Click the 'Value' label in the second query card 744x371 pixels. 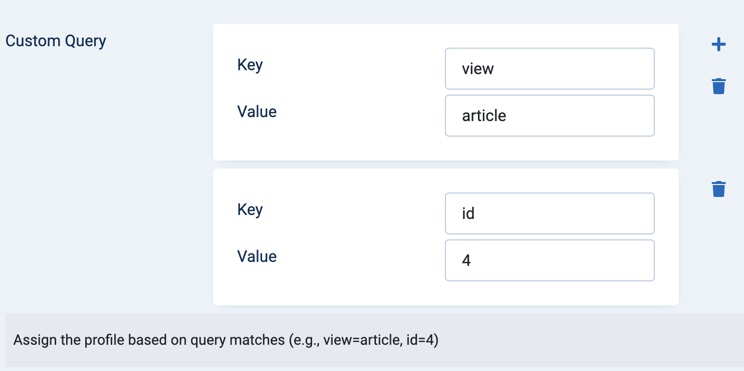click(257, 256)
